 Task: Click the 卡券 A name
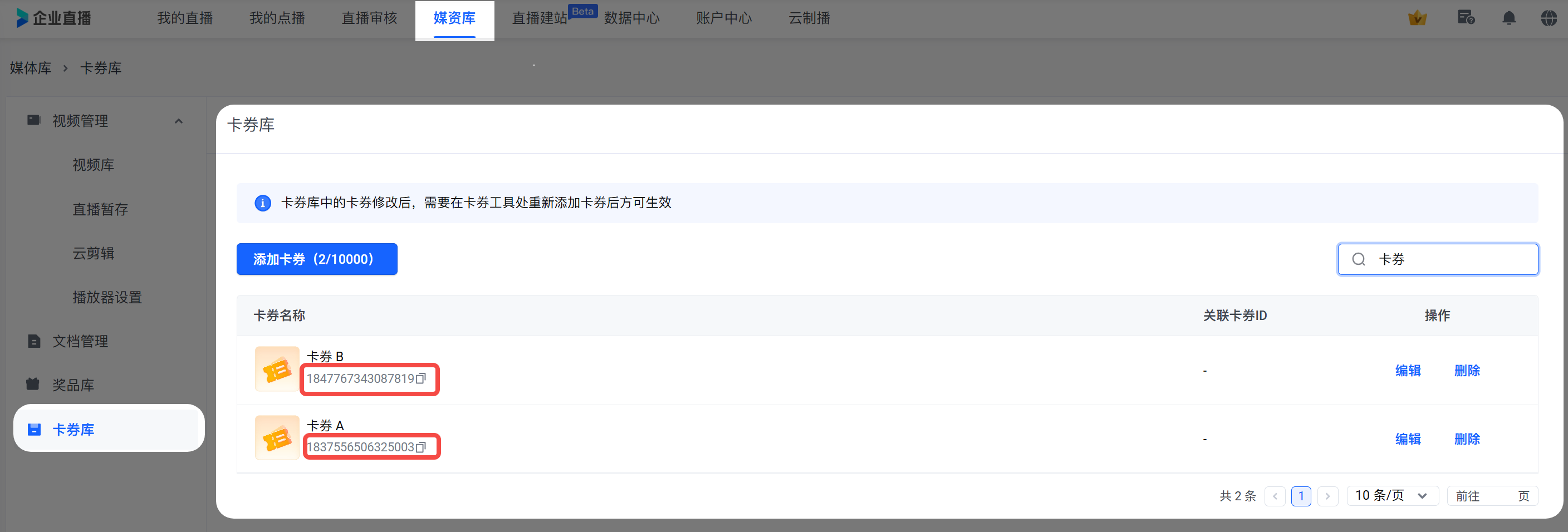(326, 425)
